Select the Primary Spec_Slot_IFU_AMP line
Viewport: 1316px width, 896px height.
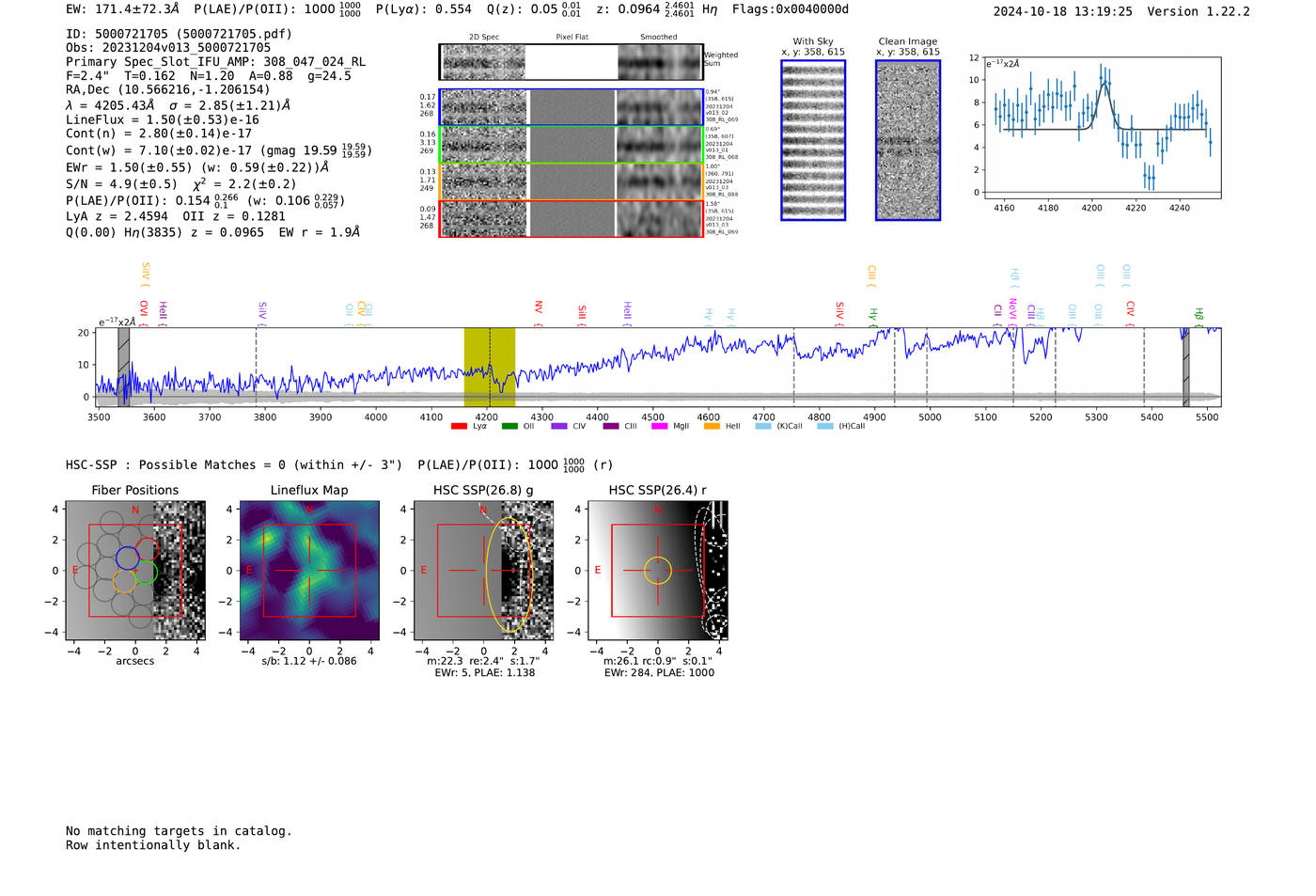coord(215,62)
